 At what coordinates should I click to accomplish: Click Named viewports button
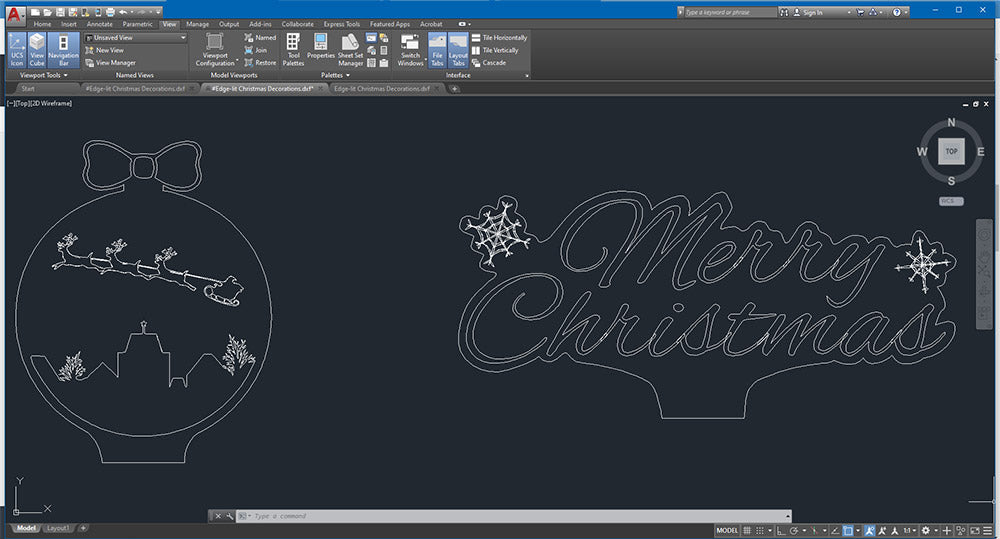tap(260, 38)
